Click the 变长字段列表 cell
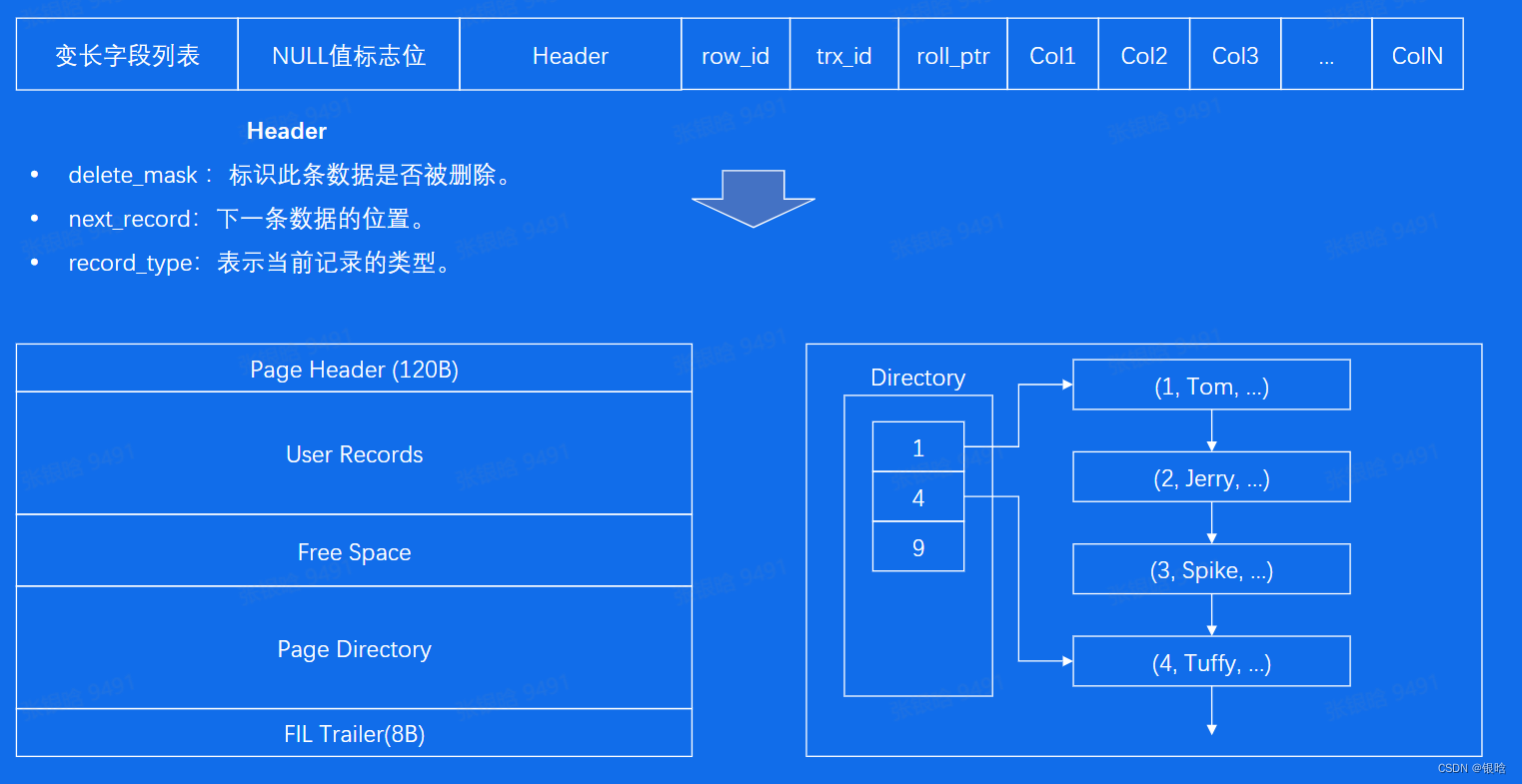 pyautogui.click(x=127, y=55)
